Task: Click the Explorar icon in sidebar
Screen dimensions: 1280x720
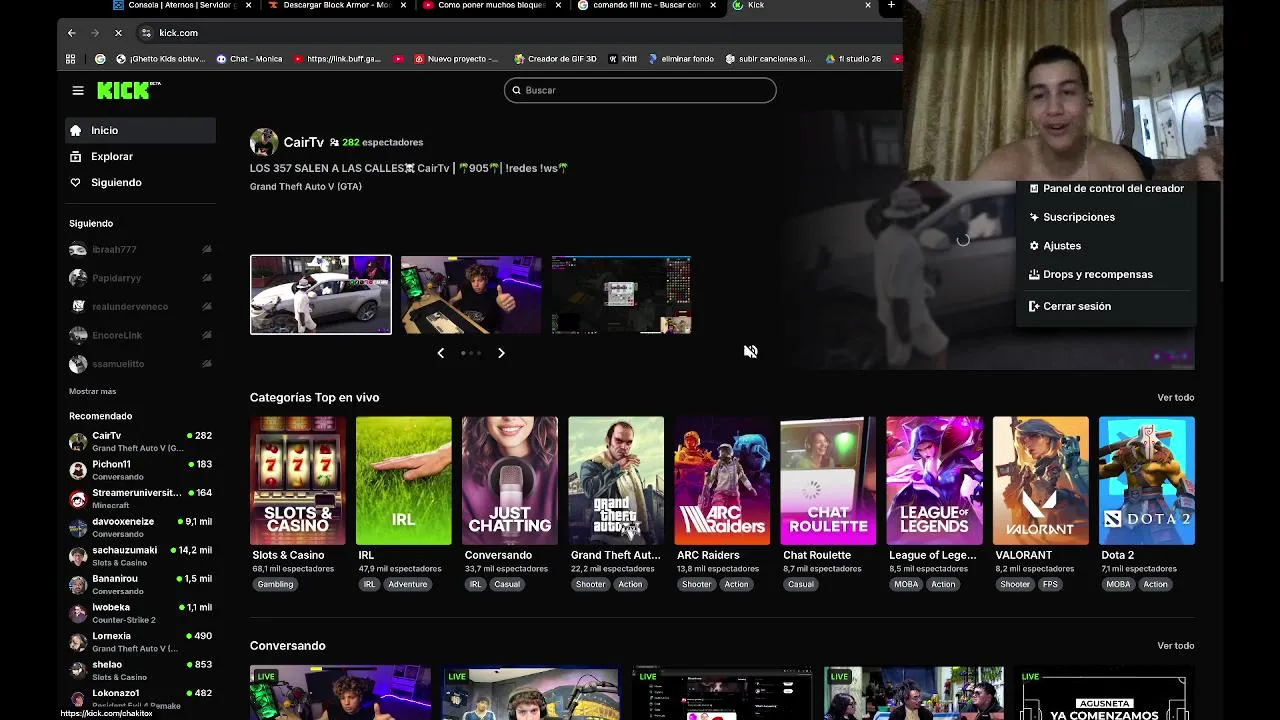Action: [x=75, y=156]
